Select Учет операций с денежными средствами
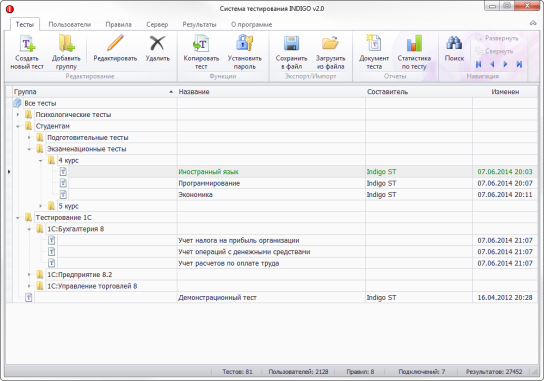544x381 pixels. [x=244, y=252]
